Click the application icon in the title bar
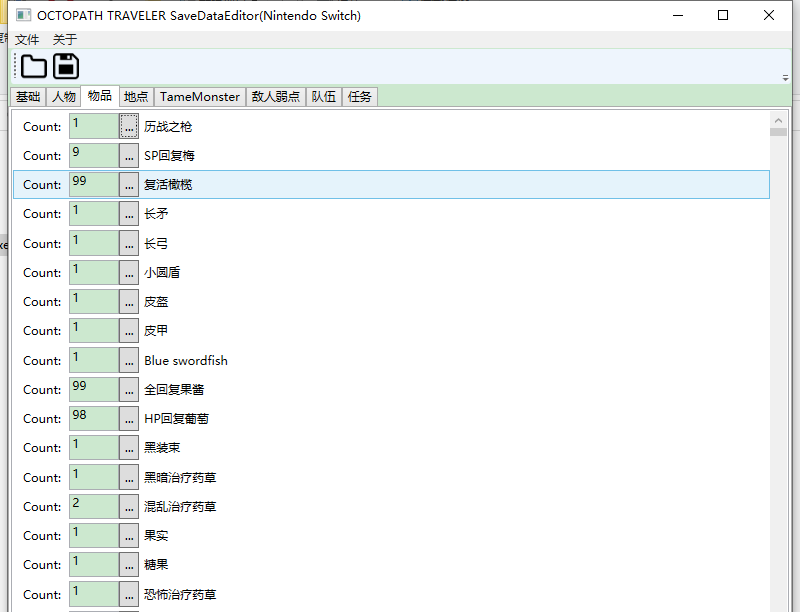The height and width of the screenshot is (612, 800). tap(23, 15)
